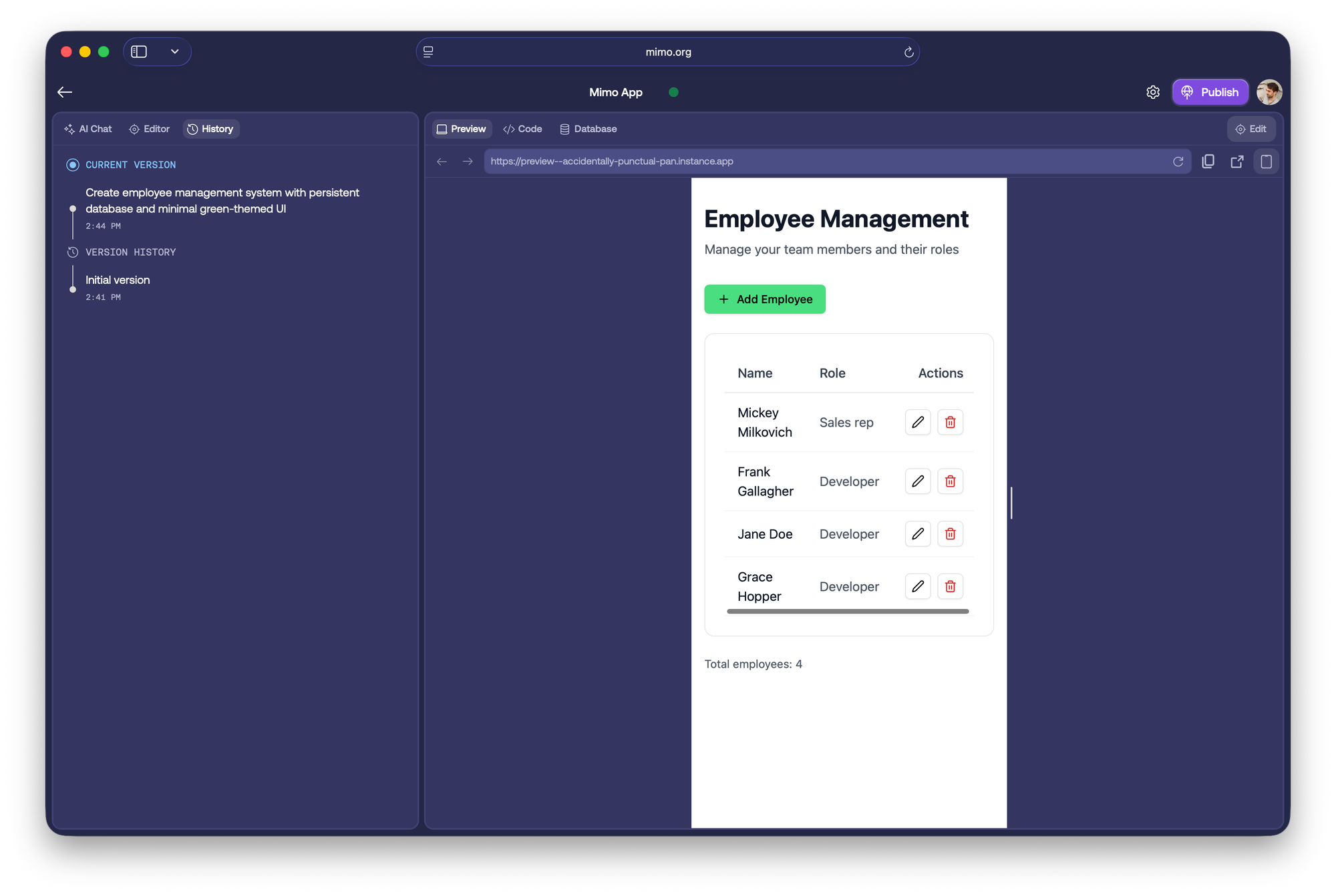Edit Jane Doe using the pencil icon
Image resolution: width=1336 pixels, height=896 pixels.
(x=918, y=533)
